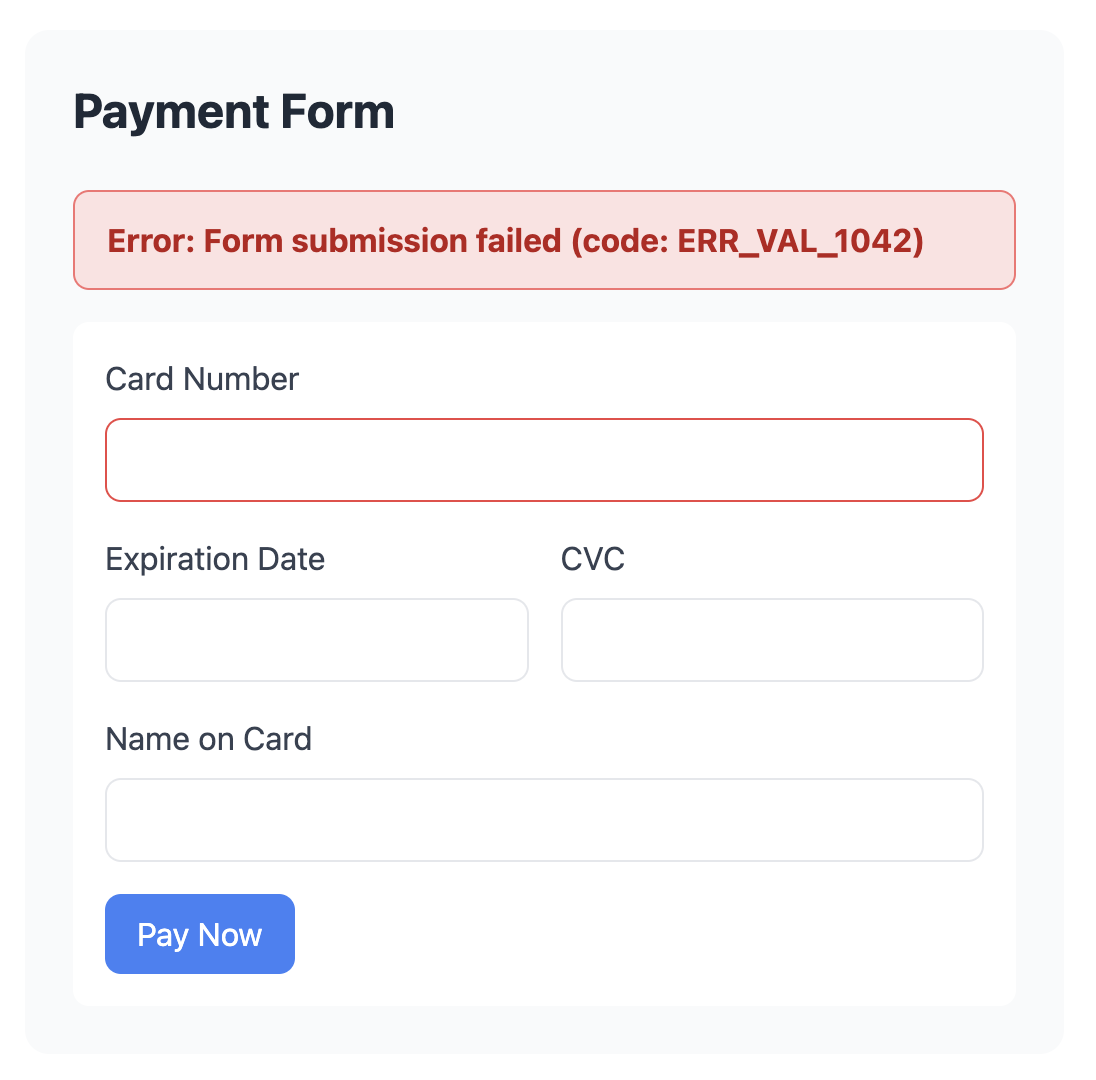Select the CVC input field
Viewport: 1096px width, 1080px height.
pyautogui.click(x=771, y=639)
